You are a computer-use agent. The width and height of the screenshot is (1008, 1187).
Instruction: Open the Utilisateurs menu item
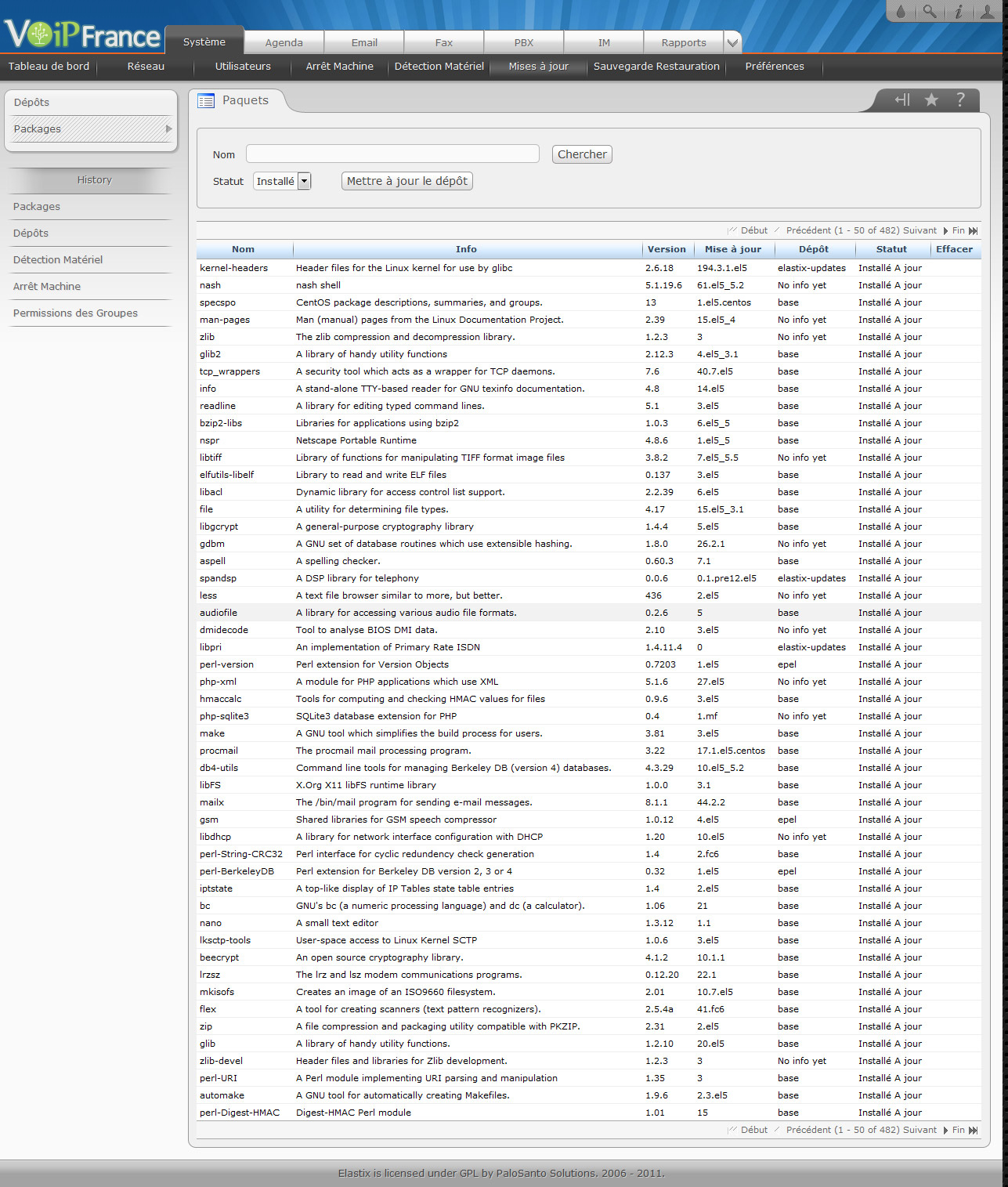(x=243, y=67)
